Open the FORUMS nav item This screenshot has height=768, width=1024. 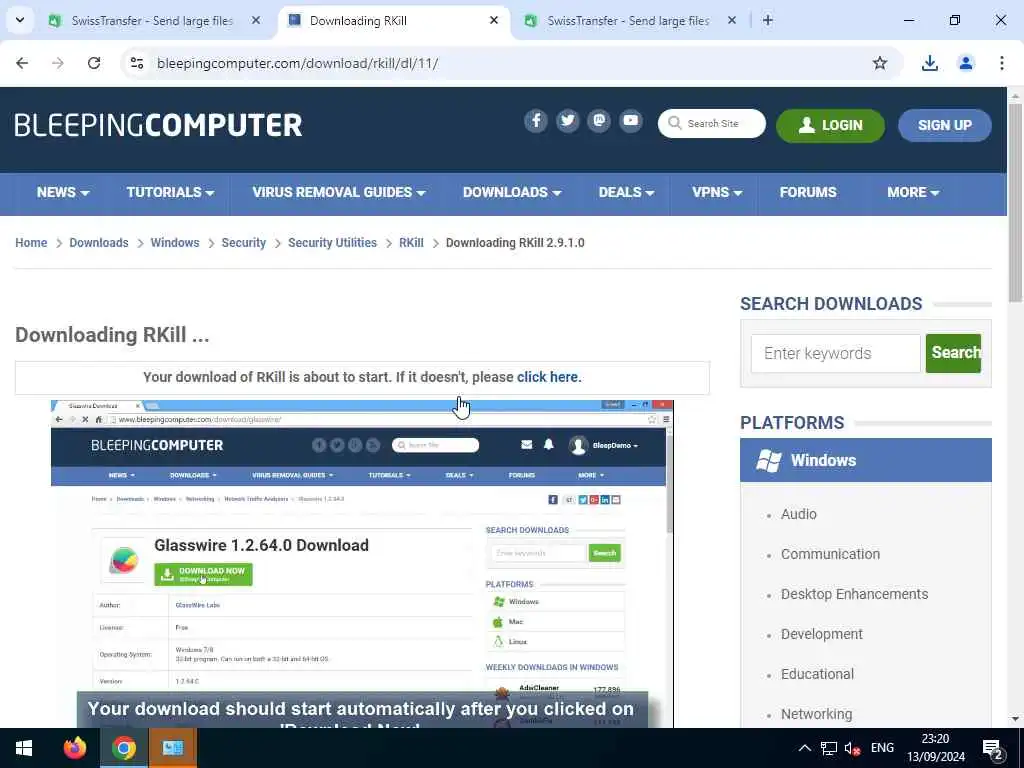click(808, 193)
